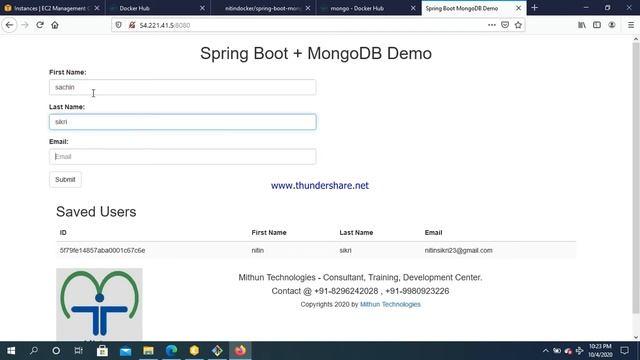This screenshot has height=360, width=640.
Task: Click the taskbar clock and date
Action: click(x=600, y=351)
